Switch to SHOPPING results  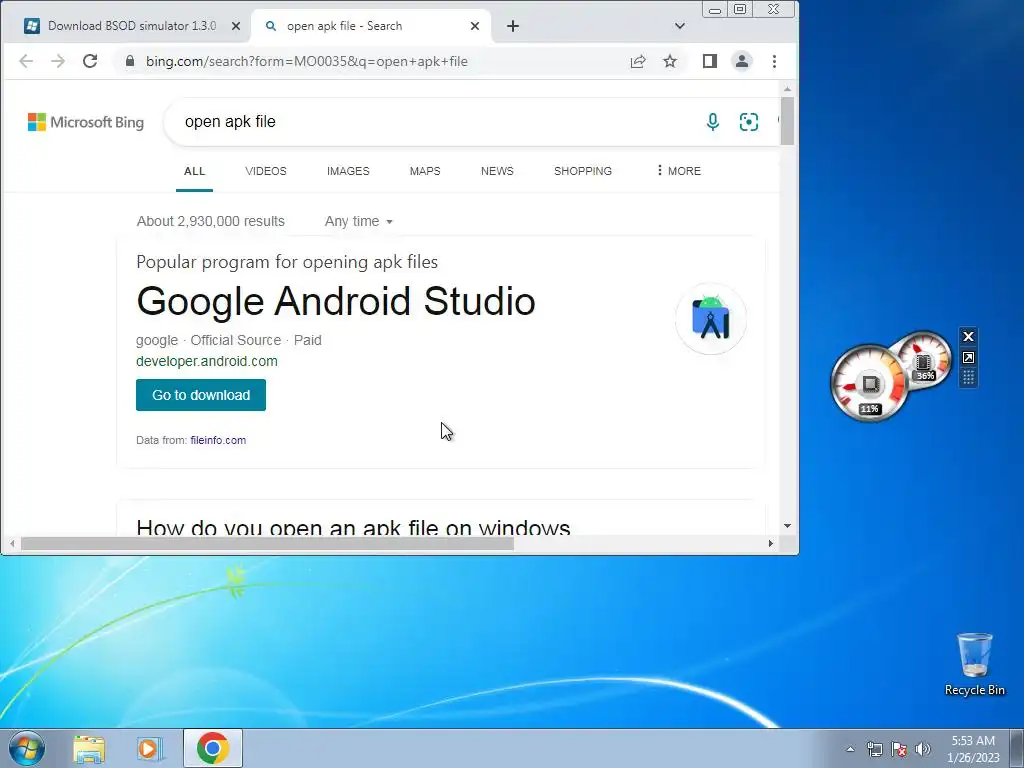point(583,171)
